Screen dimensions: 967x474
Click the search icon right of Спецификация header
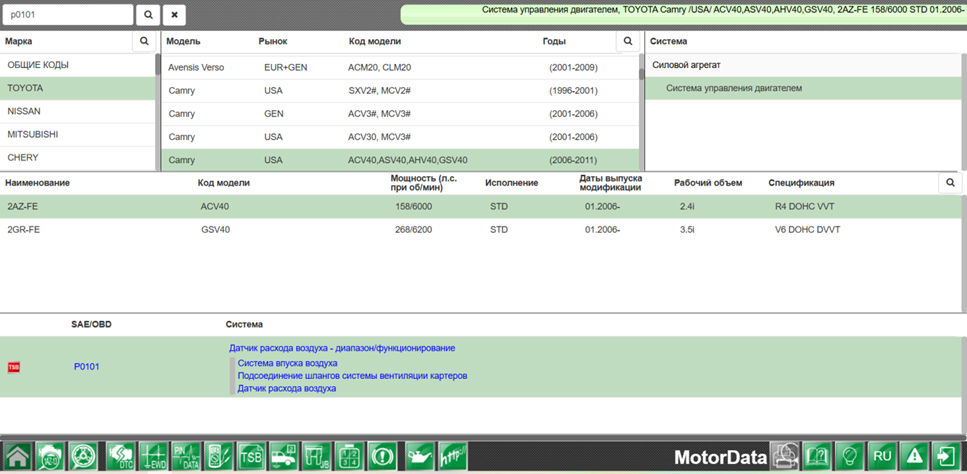950,182
